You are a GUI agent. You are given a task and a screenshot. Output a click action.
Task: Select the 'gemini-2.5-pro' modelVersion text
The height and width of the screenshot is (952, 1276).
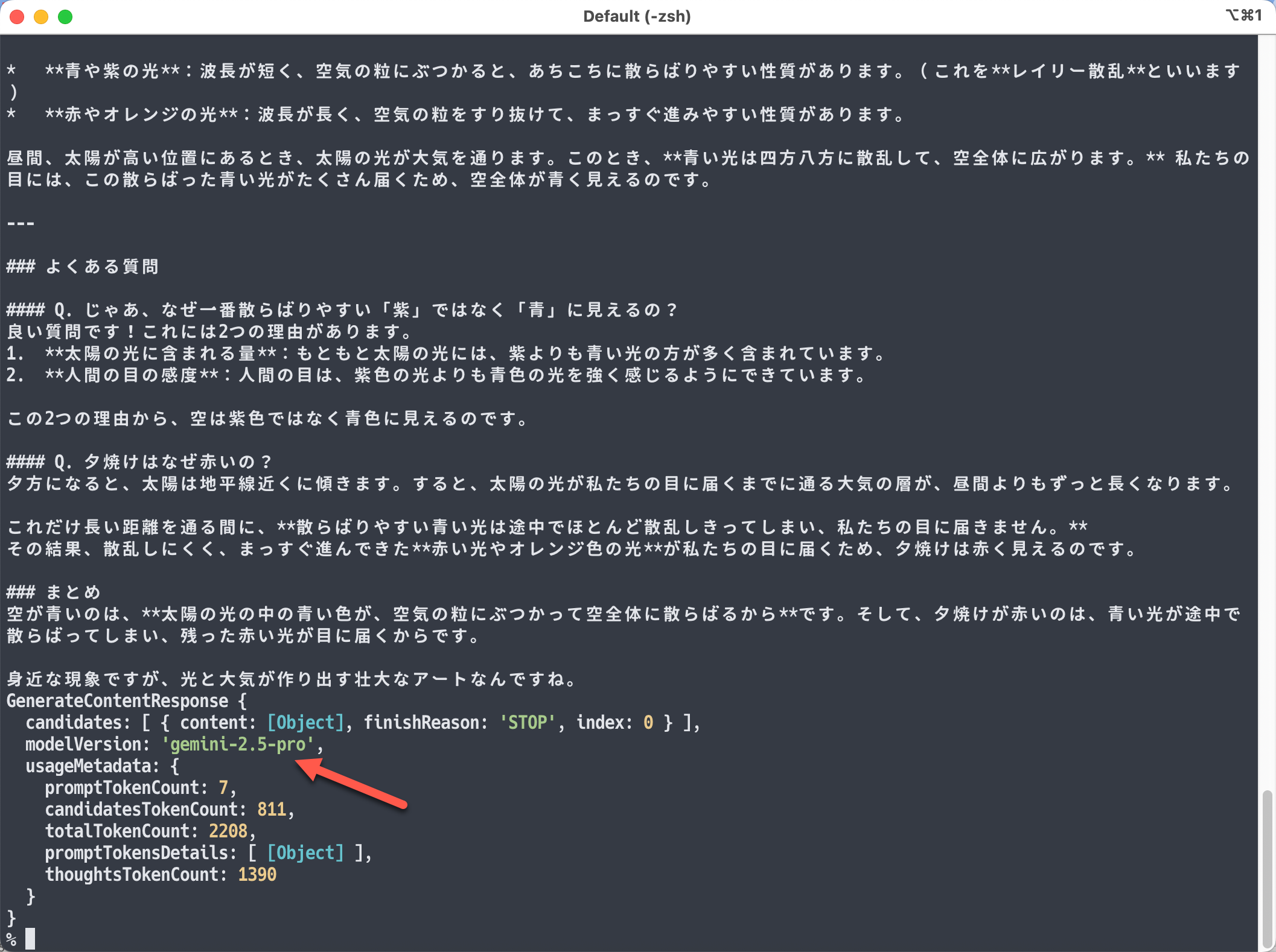click(x=238, y=744)
